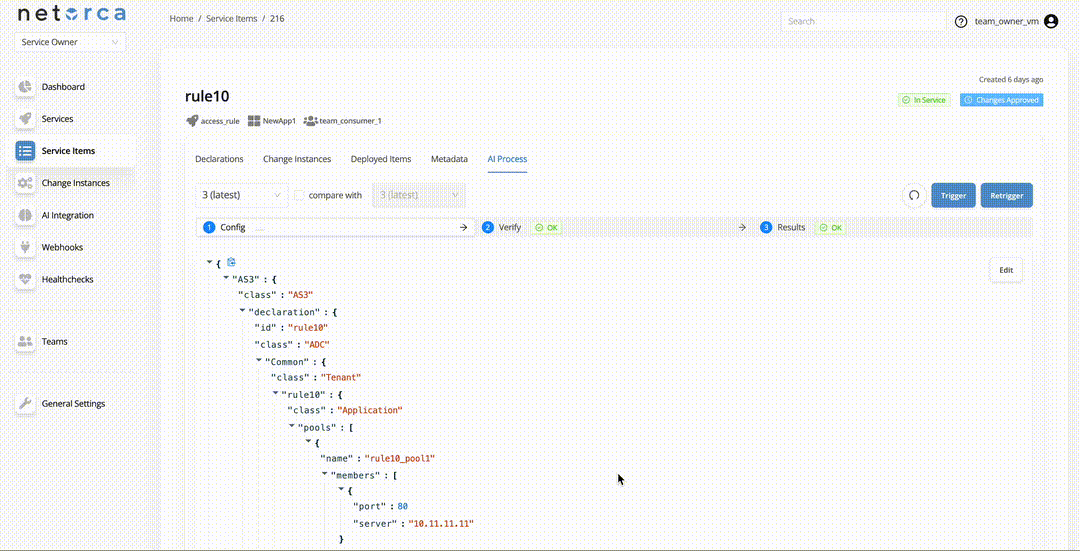1080x551 pixels.
Task: Click the refresh circular icon button
Action: point(914,196)
